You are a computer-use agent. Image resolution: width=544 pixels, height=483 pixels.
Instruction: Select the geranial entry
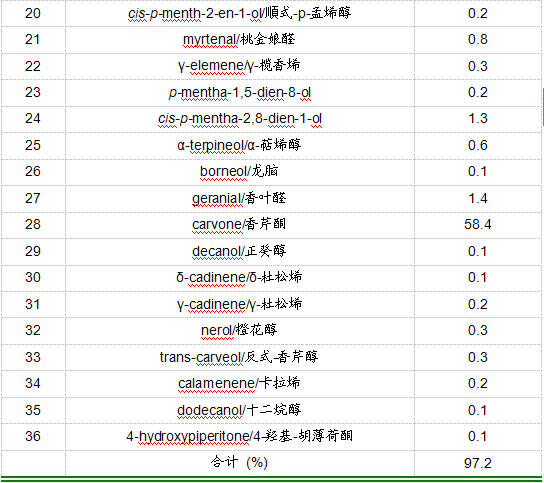[x=239, y=198]
